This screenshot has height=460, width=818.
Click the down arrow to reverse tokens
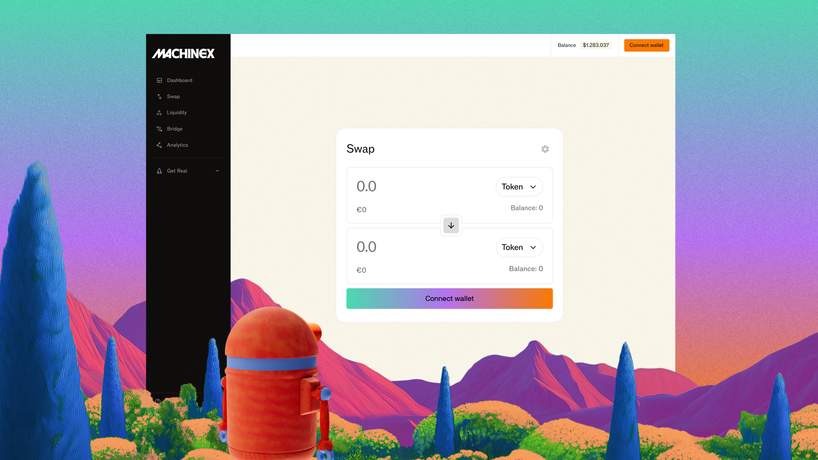[x=451, y=226]
